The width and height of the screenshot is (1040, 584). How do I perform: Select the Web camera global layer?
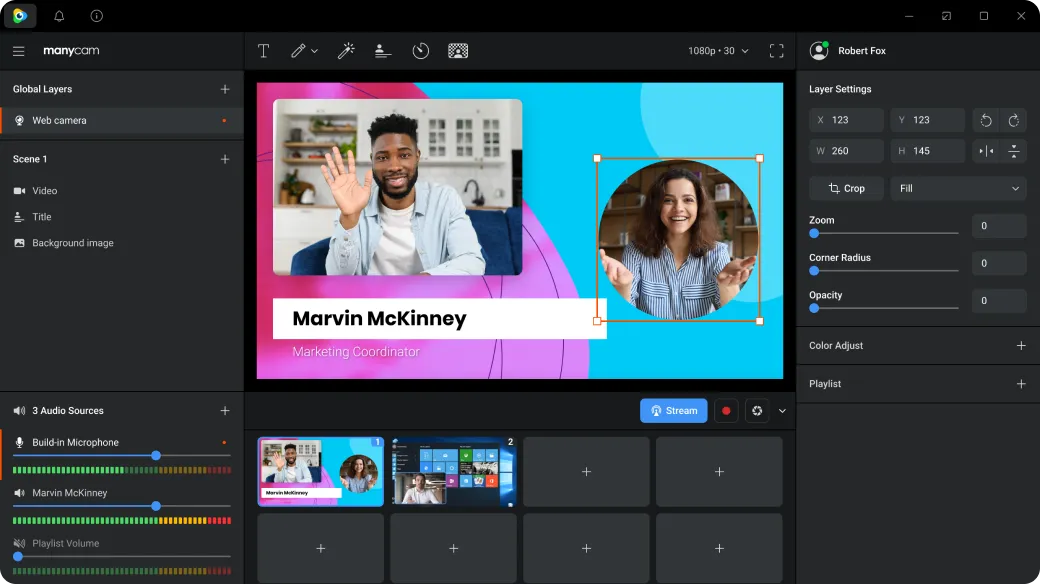tap(60, 120)
